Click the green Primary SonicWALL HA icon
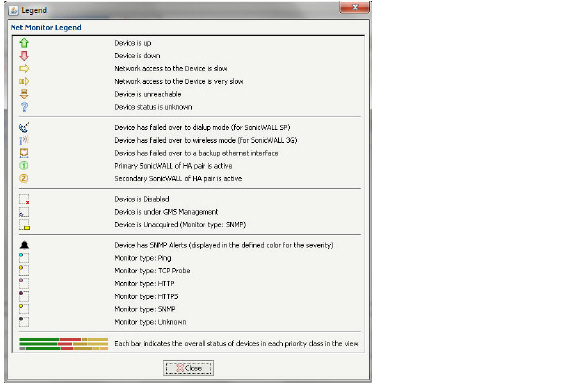 coord(24,166)
